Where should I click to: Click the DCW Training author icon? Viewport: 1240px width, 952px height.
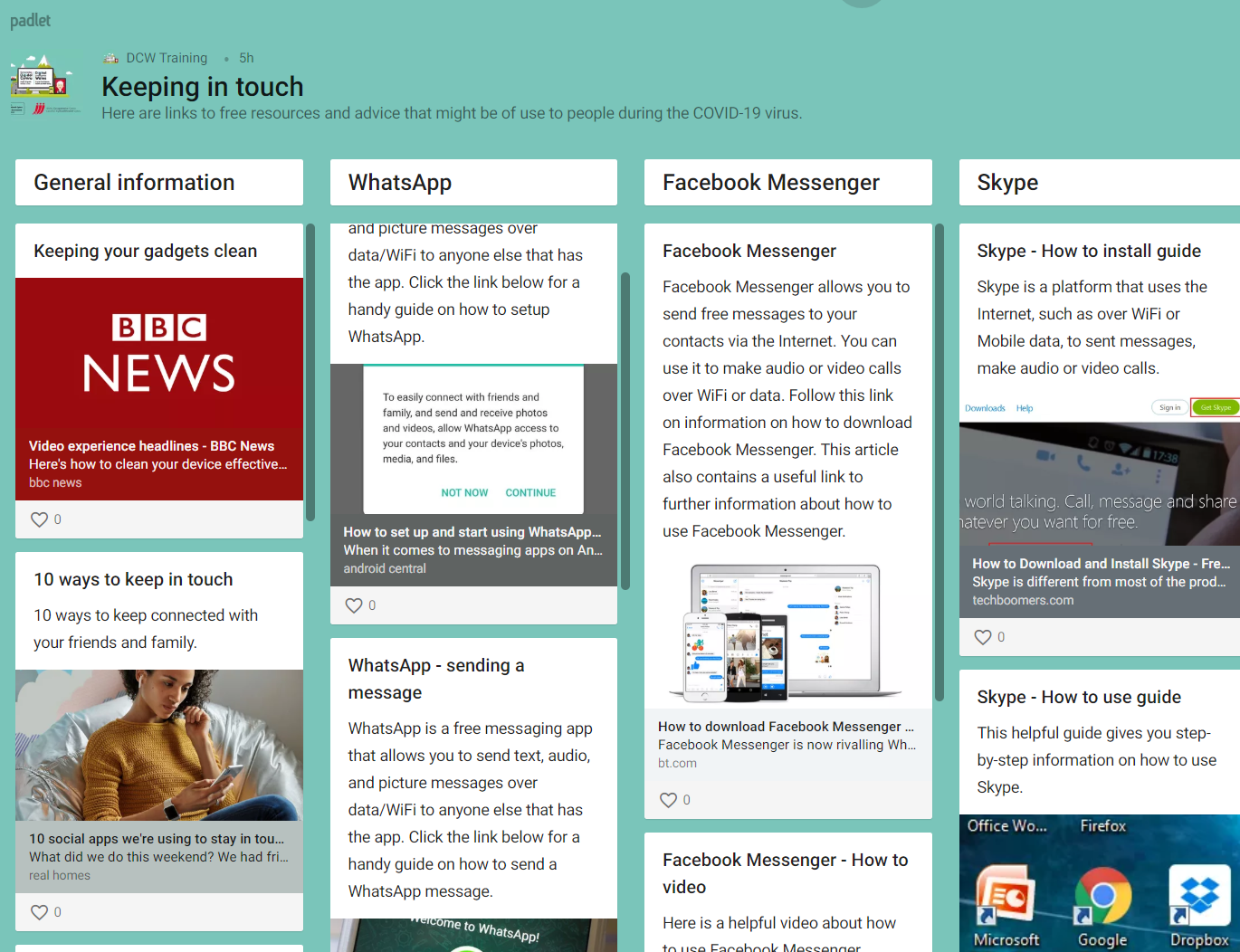tap(111, 58)
